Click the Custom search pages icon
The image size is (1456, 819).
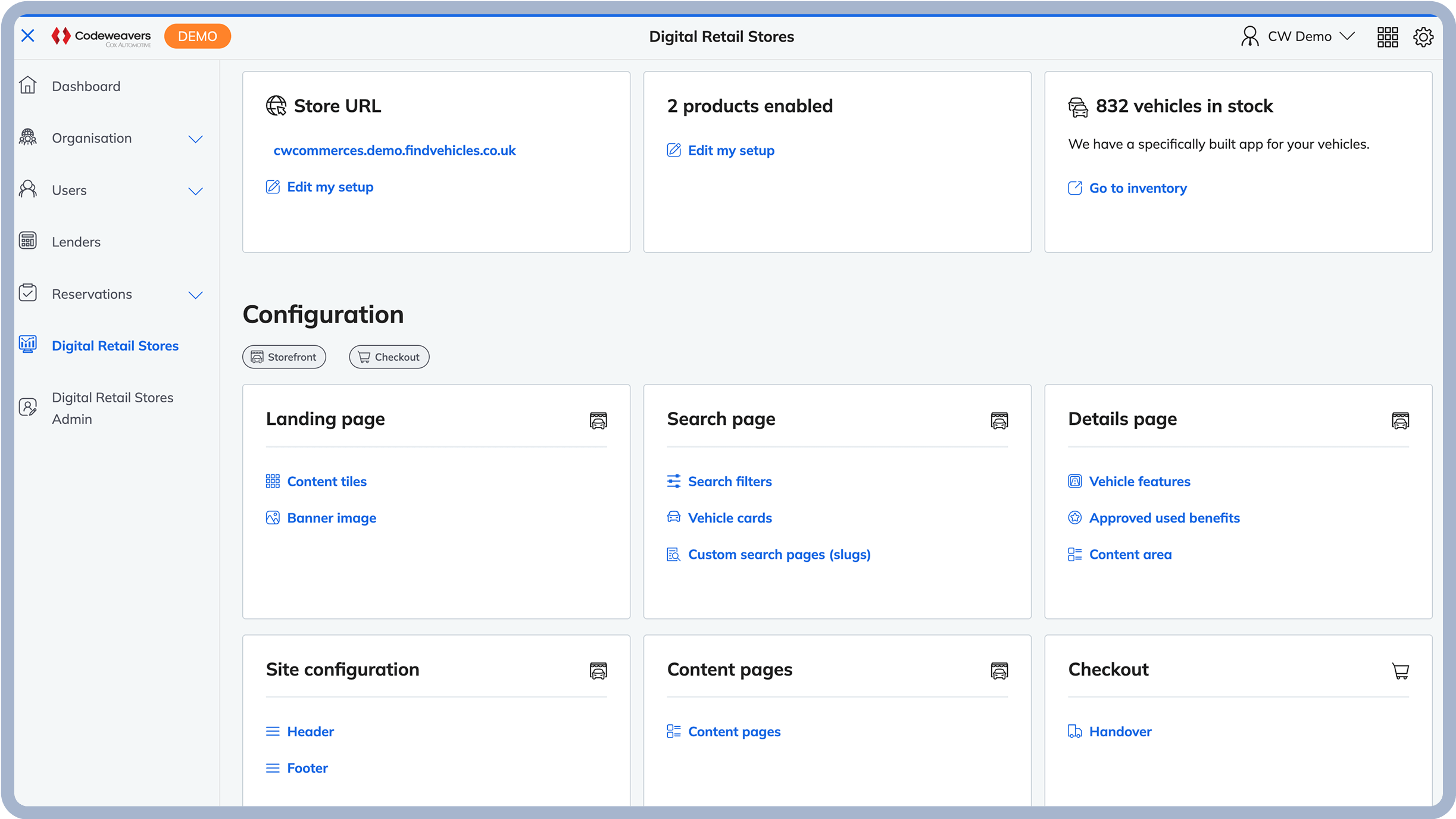click(674, 554)
